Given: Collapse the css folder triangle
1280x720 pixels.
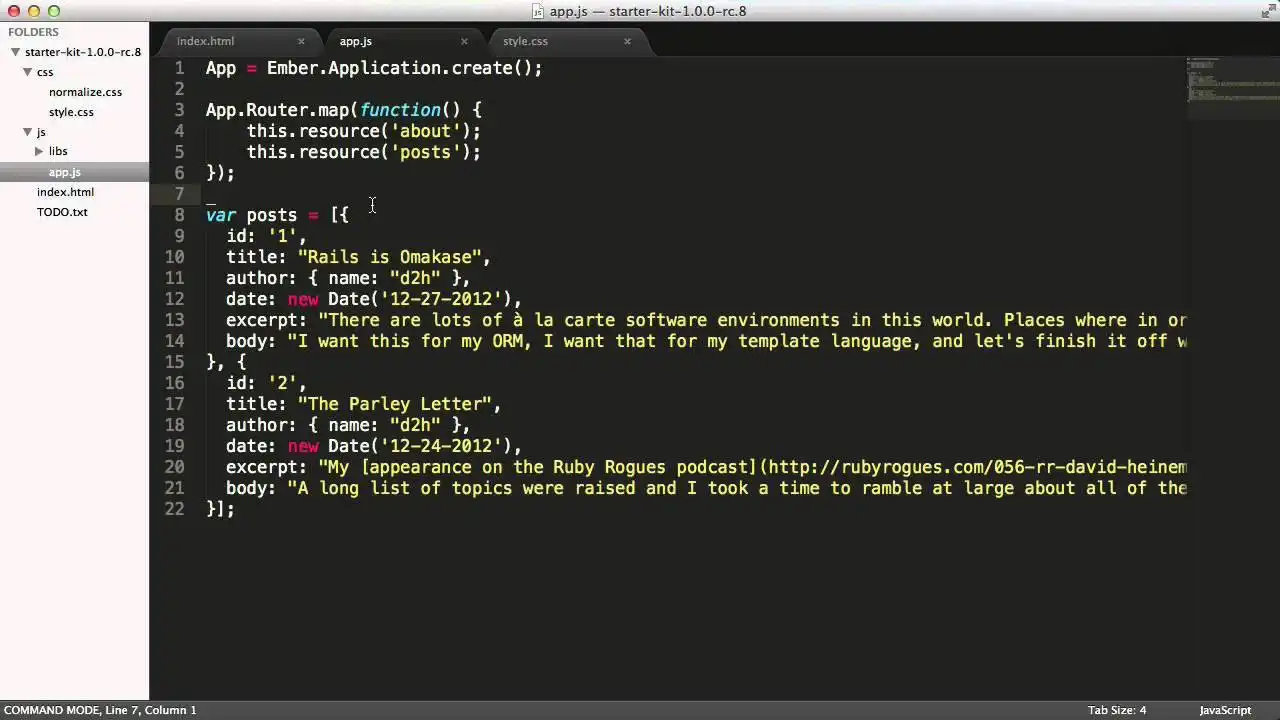Looking at the screenshot, I should click(27, 72).
